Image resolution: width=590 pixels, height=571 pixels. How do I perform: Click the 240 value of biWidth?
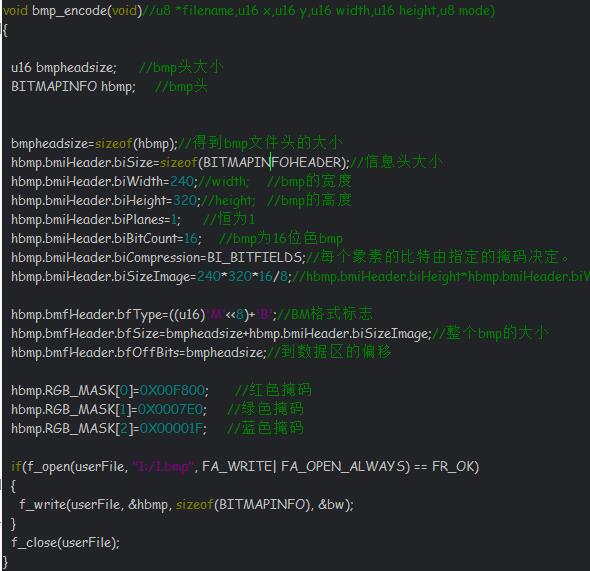coord(182,181)
